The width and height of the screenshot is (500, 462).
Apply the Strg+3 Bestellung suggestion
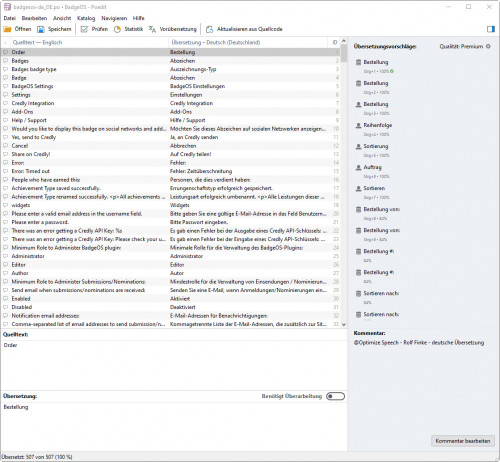pyautogui.click(x=376, y=108)
